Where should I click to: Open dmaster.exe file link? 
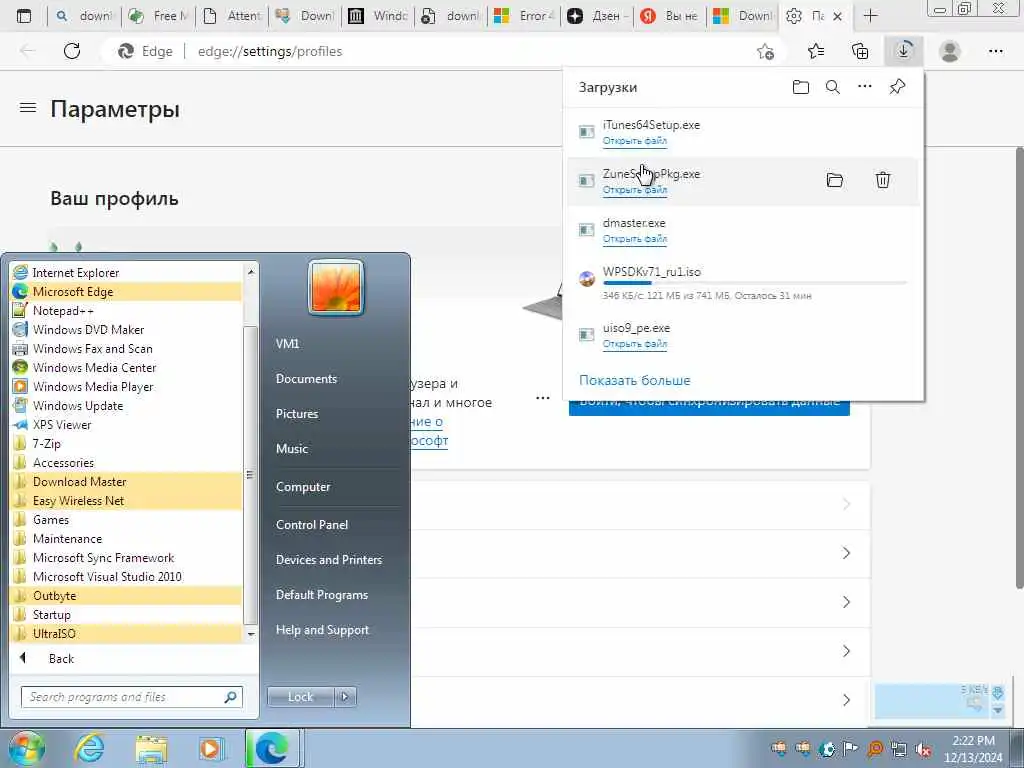(x=635, y=238)
